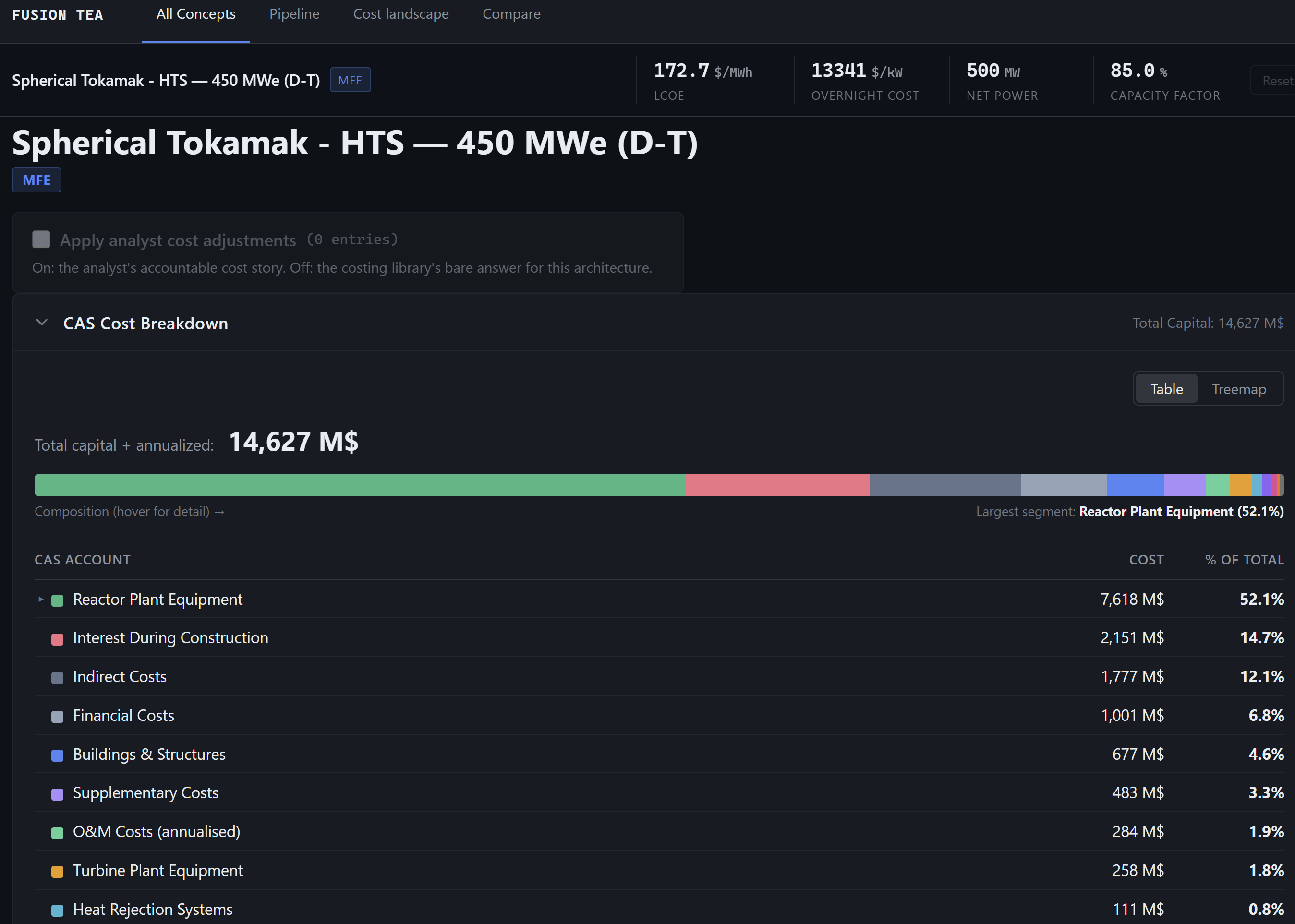Click the 12.1% of total value
Viewport: 1295px width, 924px height.
point(1262,676)
